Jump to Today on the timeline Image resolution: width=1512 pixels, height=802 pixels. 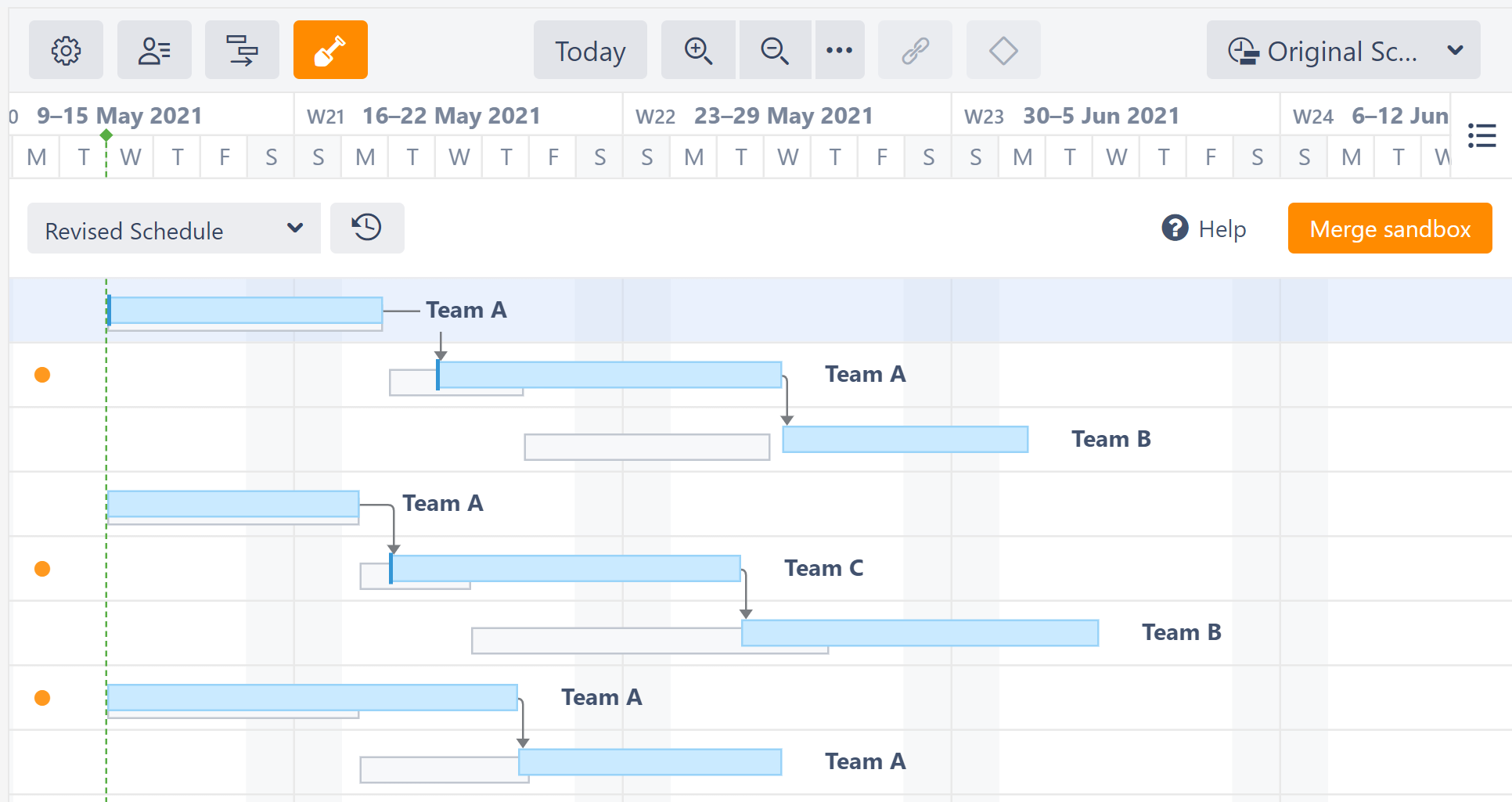(x=590, y=51)
